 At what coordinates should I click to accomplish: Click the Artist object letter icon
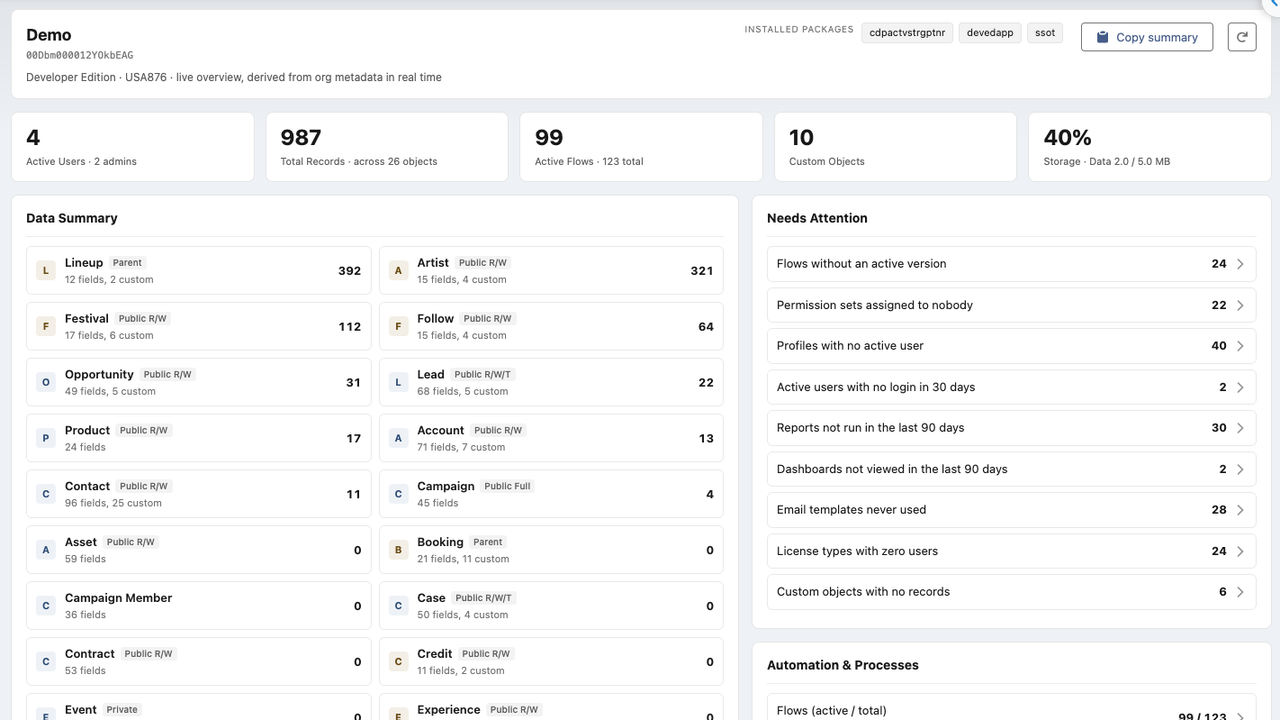pyautogui.click(x=398, y=270)
